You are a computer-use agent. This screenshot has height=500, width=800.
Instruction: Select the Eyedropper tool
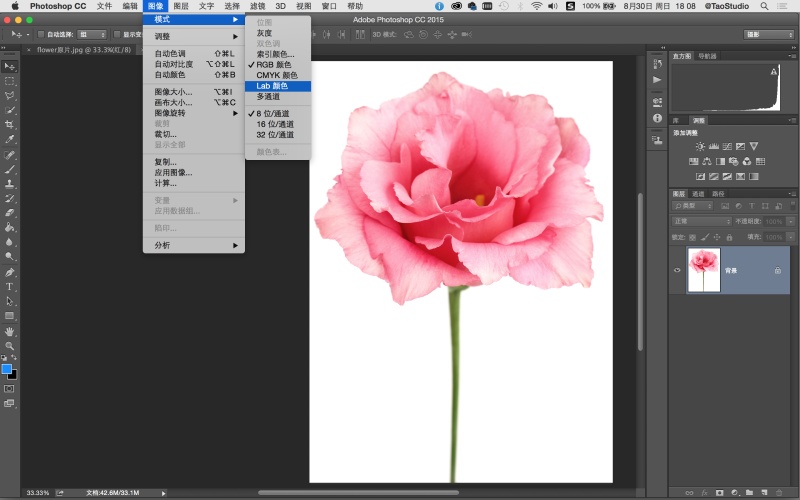click(9, 139)
